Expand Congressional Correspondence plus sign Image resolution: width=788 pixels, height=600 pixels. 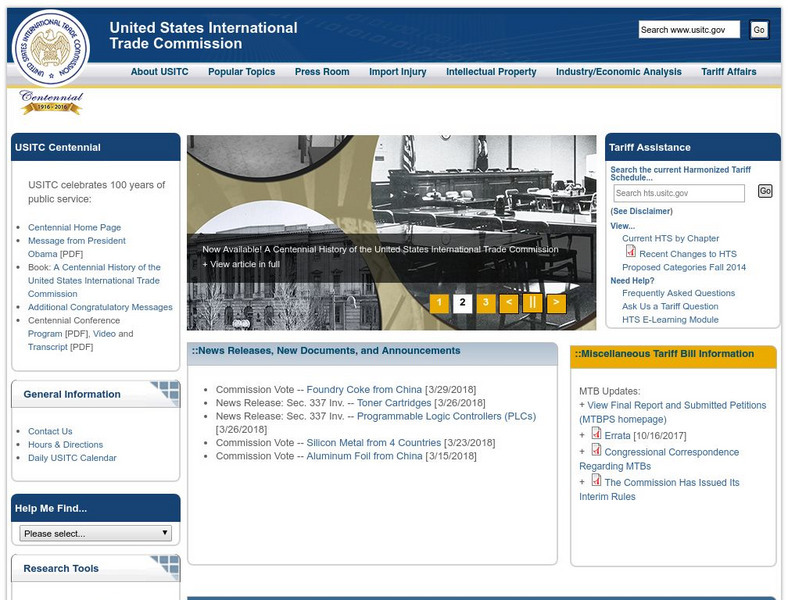582,452
